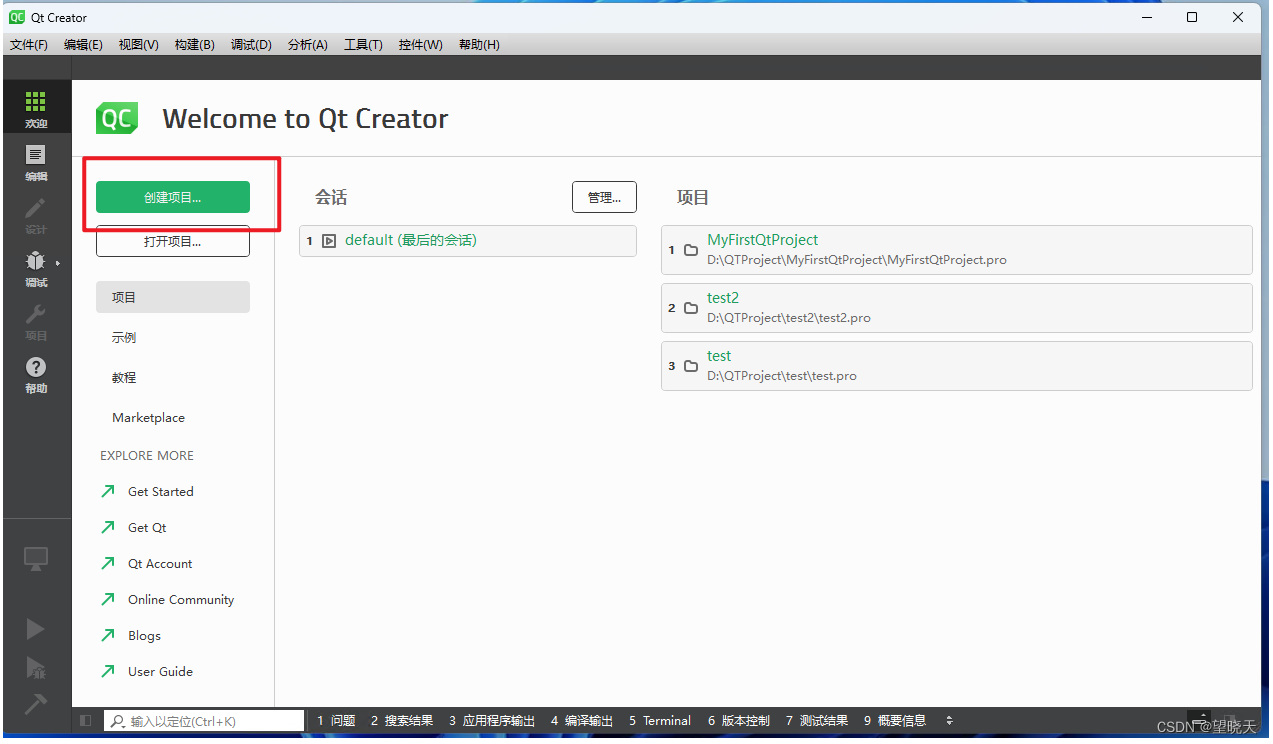Open the default (最后的会话) session
1273x744 pixels.
(468, 241)
